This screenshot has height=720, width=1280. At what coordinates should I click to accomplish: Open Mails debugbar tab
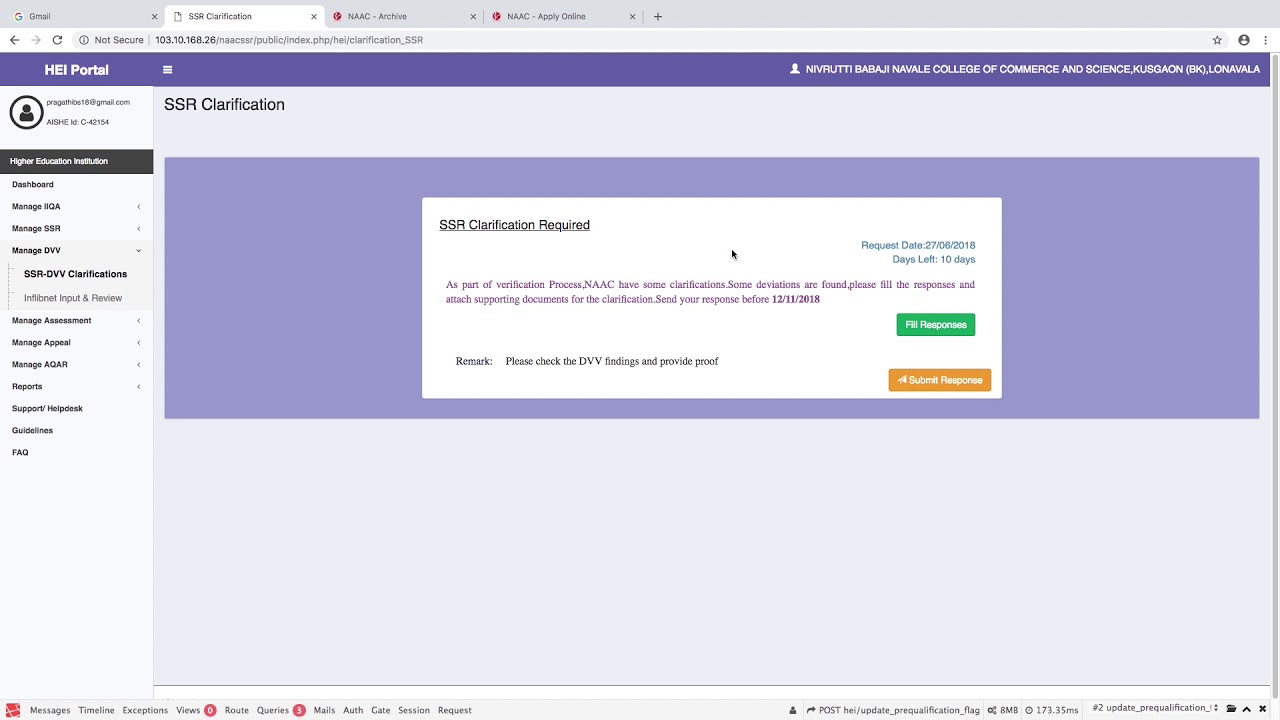click(324, 710)
